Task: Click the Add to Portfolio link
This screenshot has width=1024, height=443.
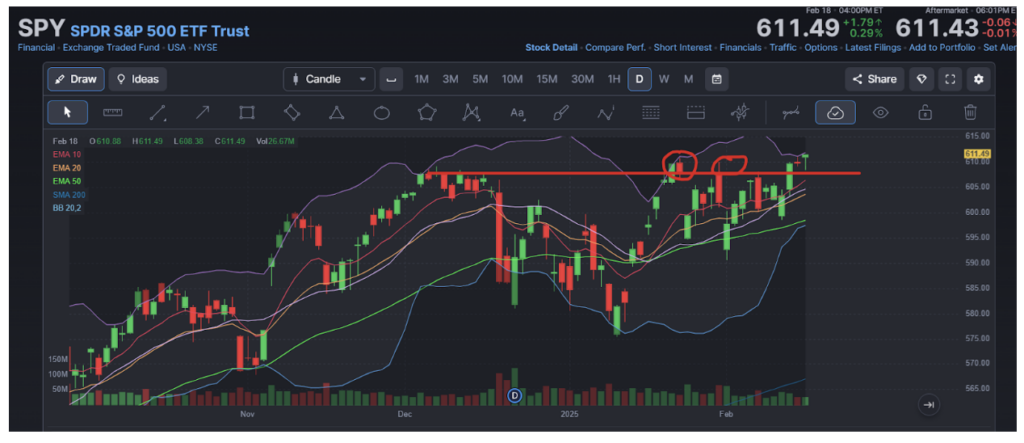Action: (x=942, y=47)
